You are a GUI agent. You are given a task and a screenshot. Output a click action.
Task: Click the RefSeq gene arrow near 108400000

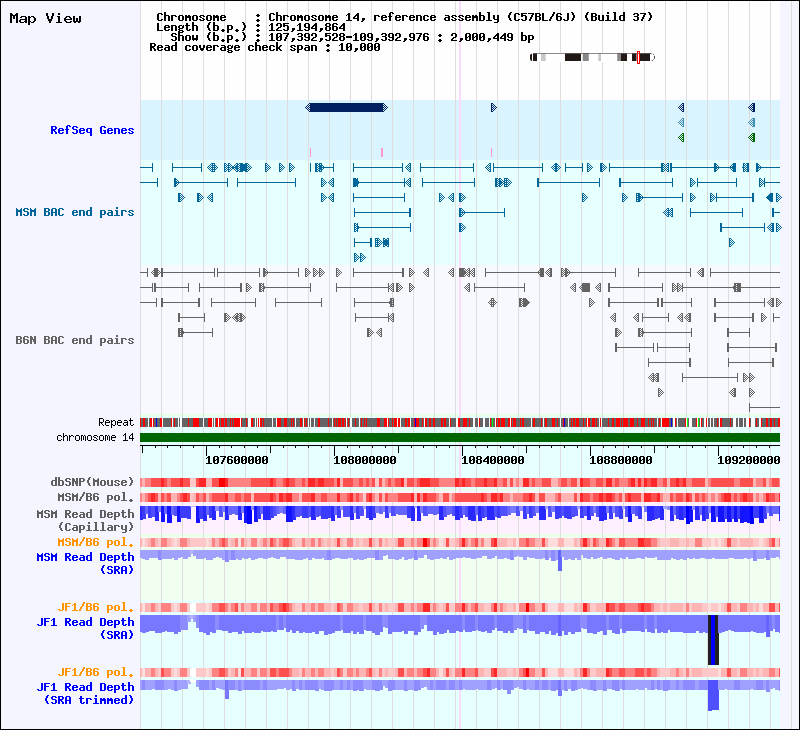click(493, 107)
